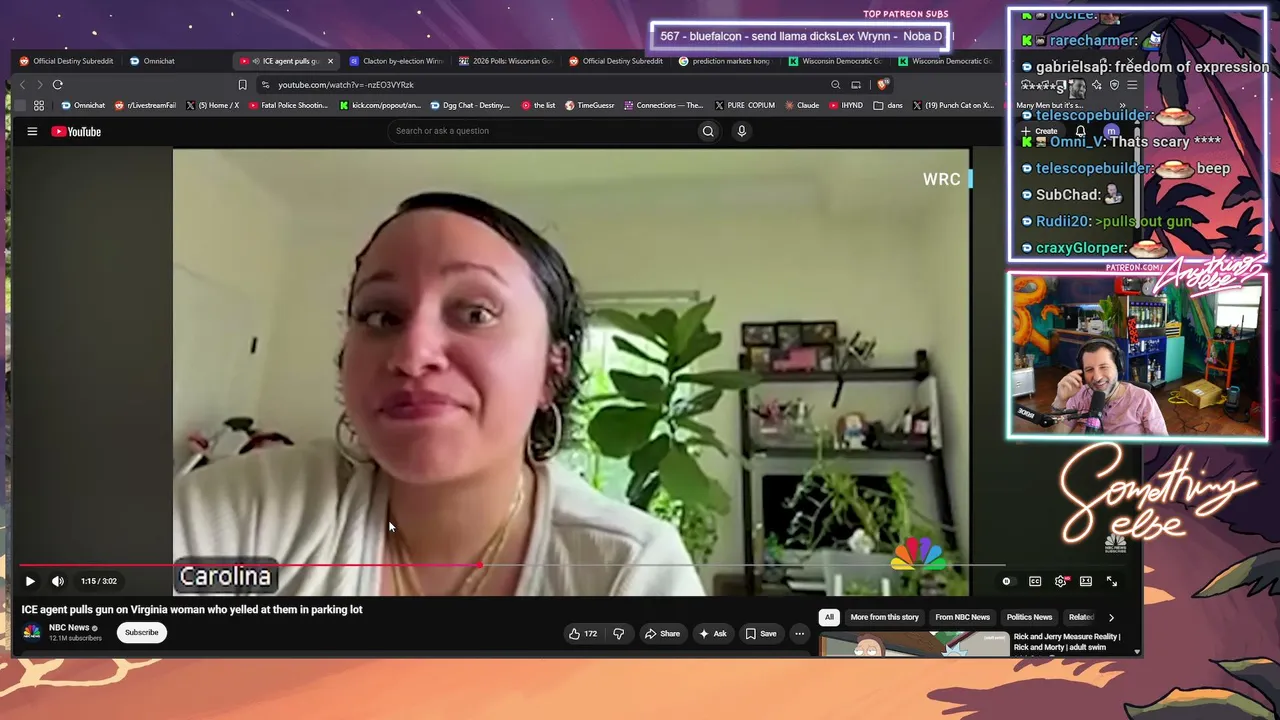Open the r/LivestreamFail bookmark
The image size is (1280, 720).
pos(146,105)
